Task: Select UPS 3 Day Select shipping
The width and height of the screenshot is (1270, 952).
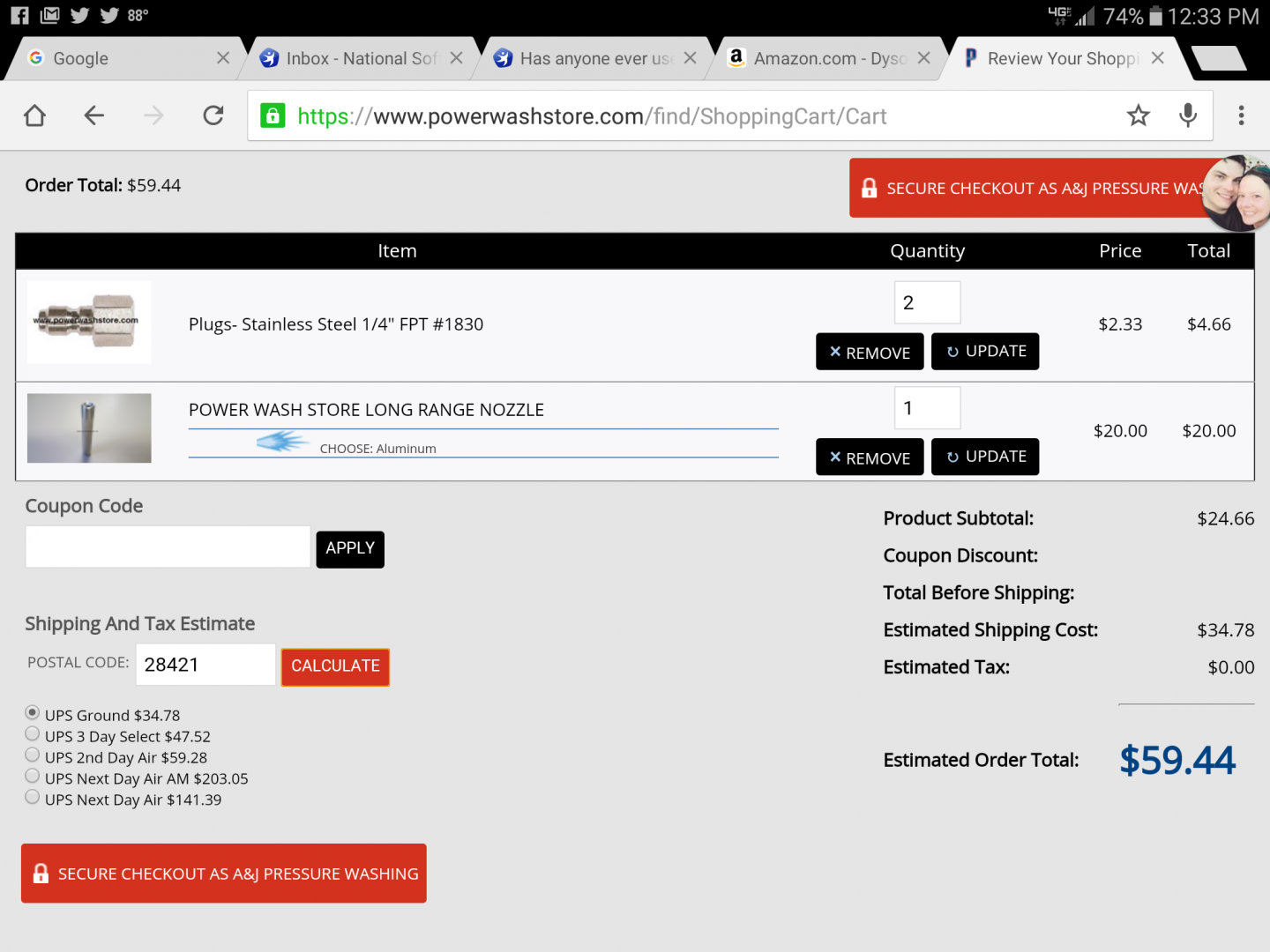Action: pos(33,733)
